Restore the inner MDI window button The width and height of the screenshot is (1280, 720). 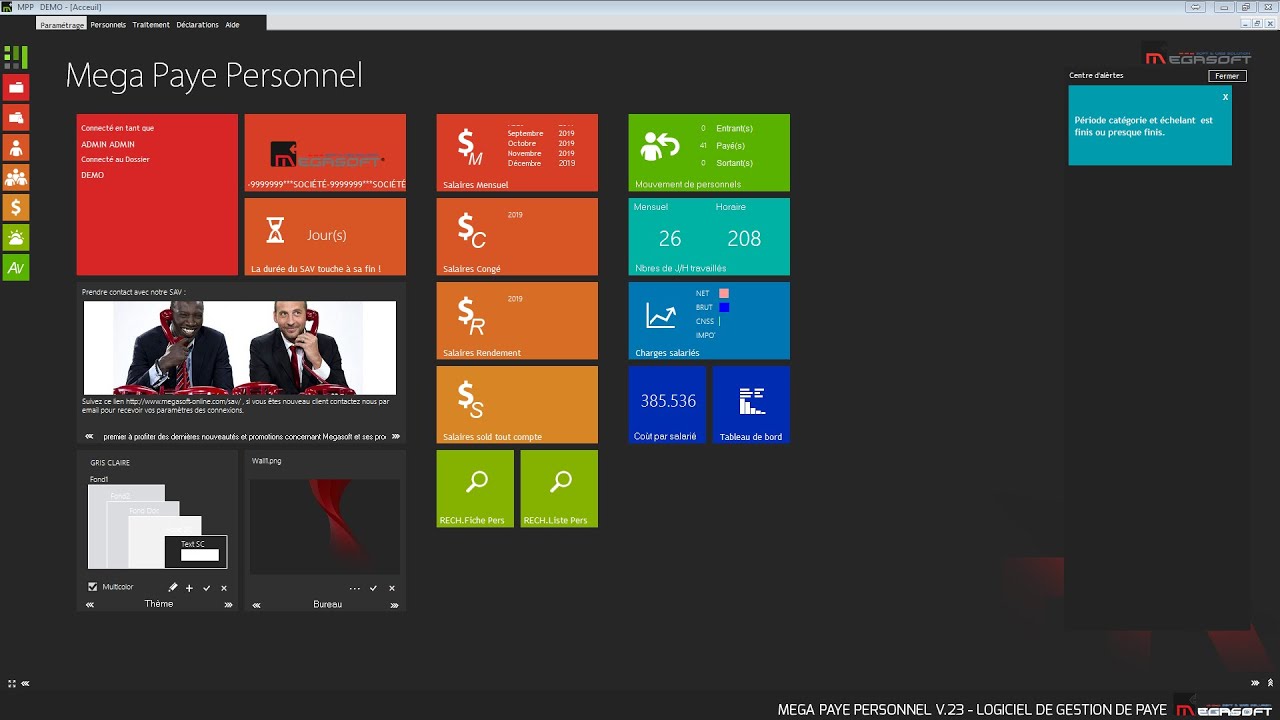click(x=1257, y=23)
